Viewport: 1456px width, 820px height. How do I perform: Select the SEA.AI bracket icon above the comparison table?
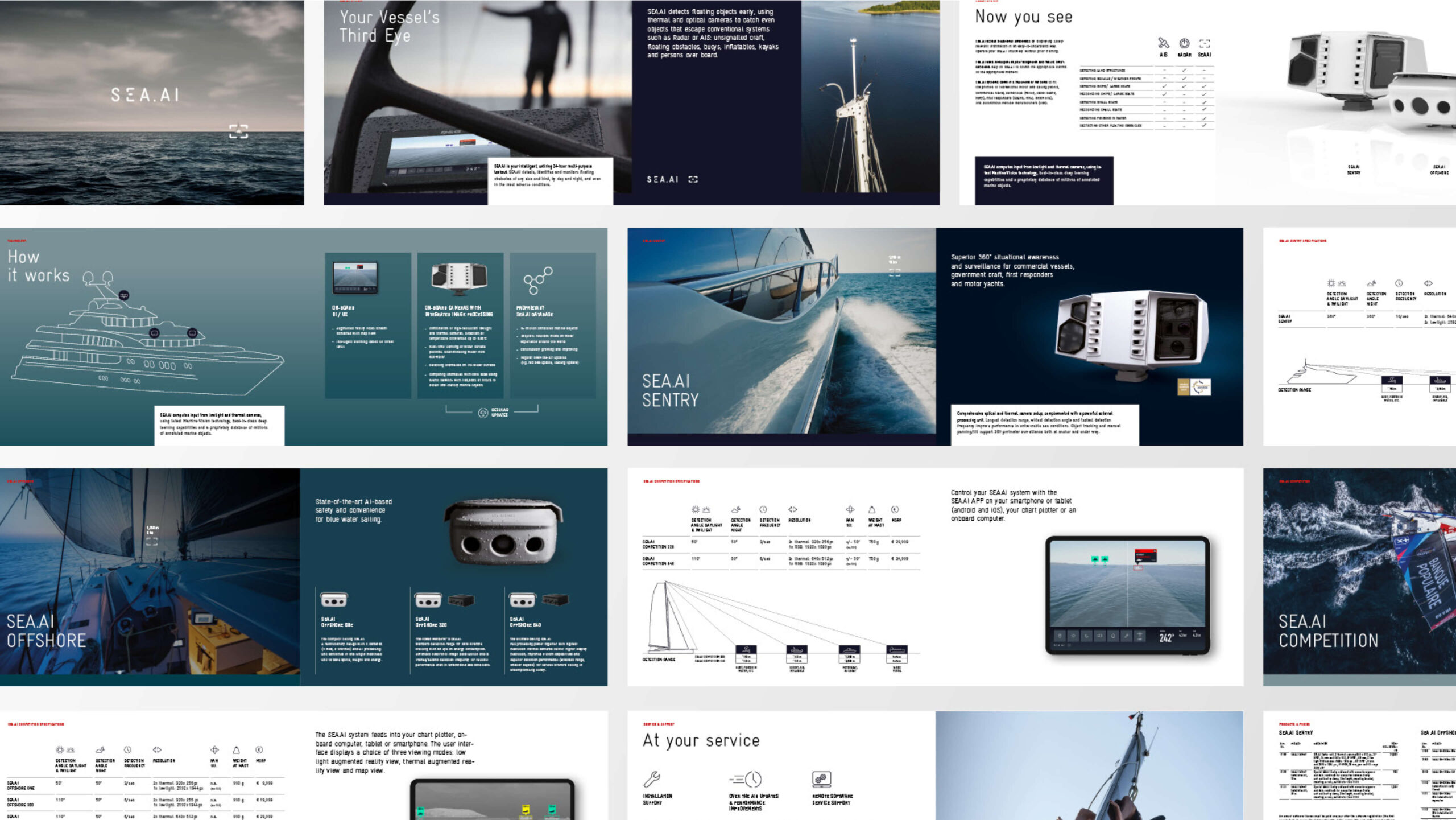(x=1205, y=43)
